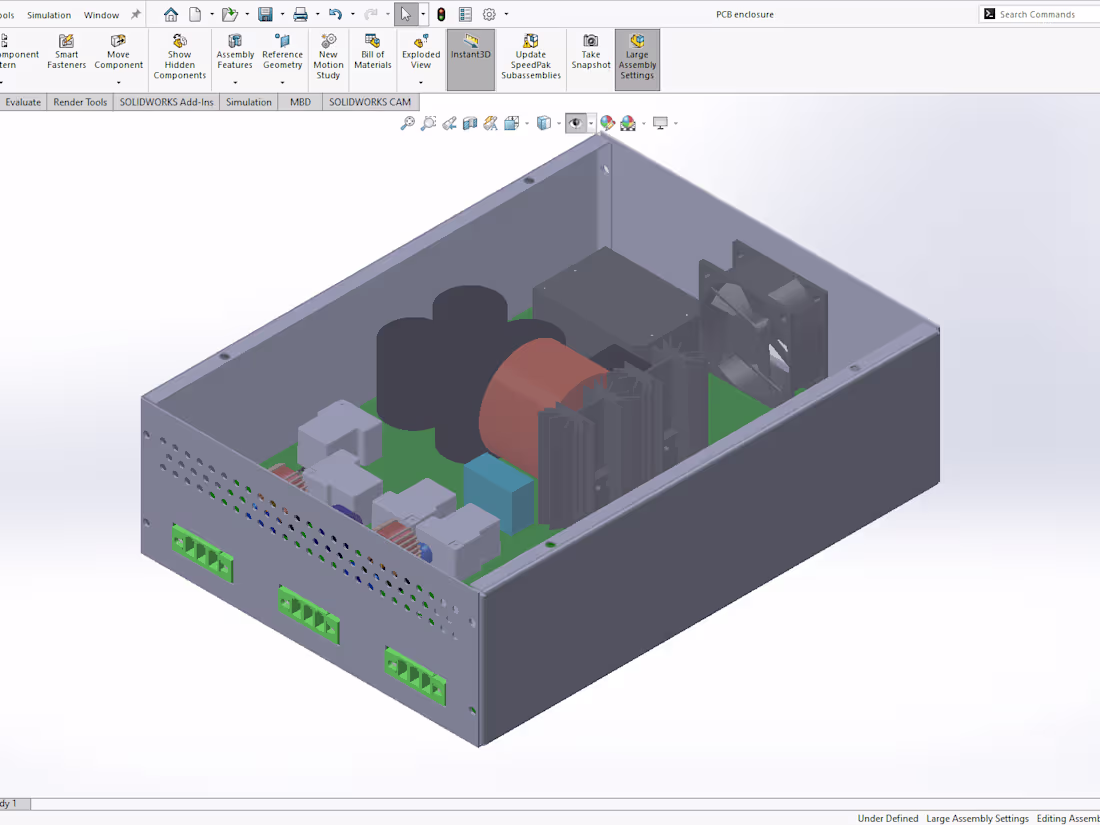Go to the Home welcome icon

(170, 14)
